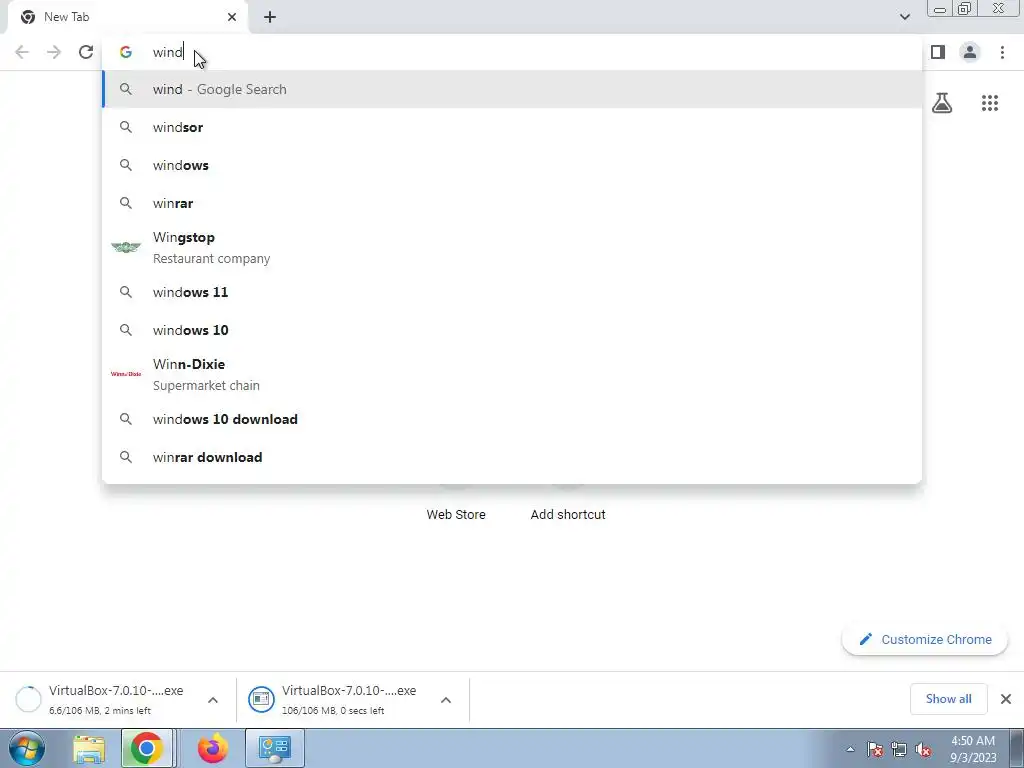Screen dimensions: 1024x768
Task: Select the Wingstop restaurant suggestion
Action: point(512,248)
